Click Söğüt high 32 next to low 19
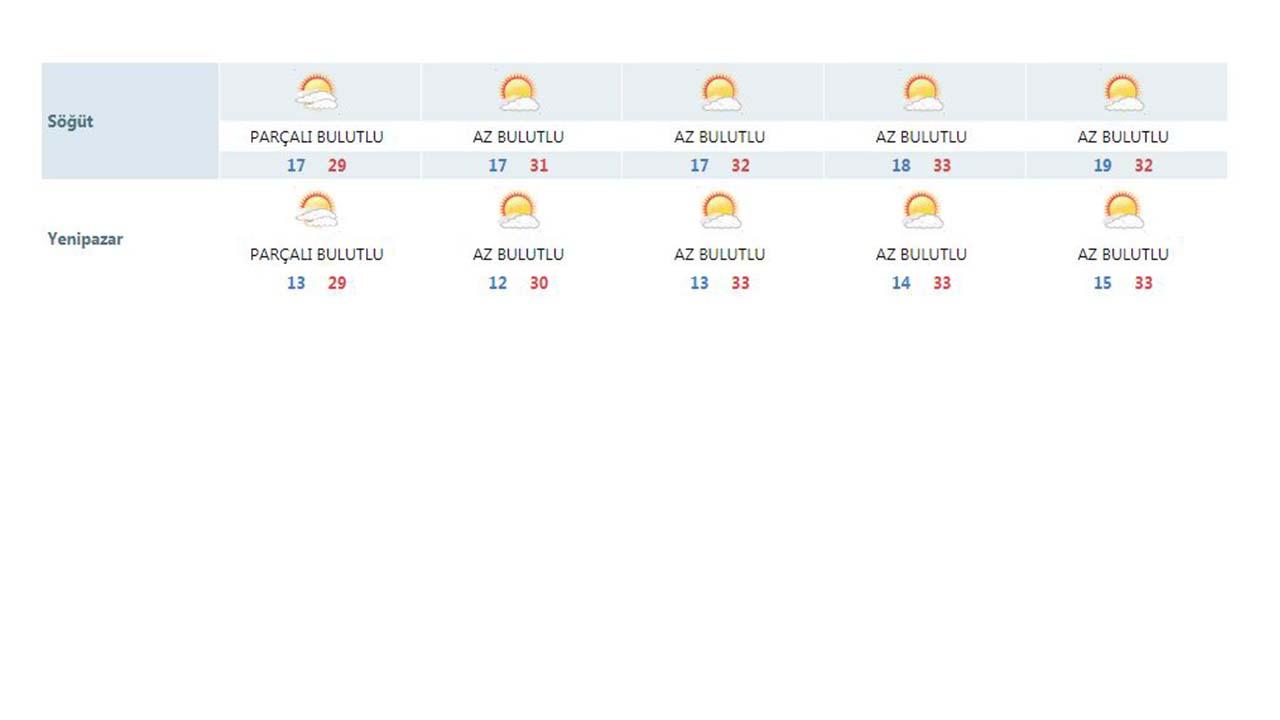The height and width of the screenshot is (720, 1280). tap(1143, 166)
